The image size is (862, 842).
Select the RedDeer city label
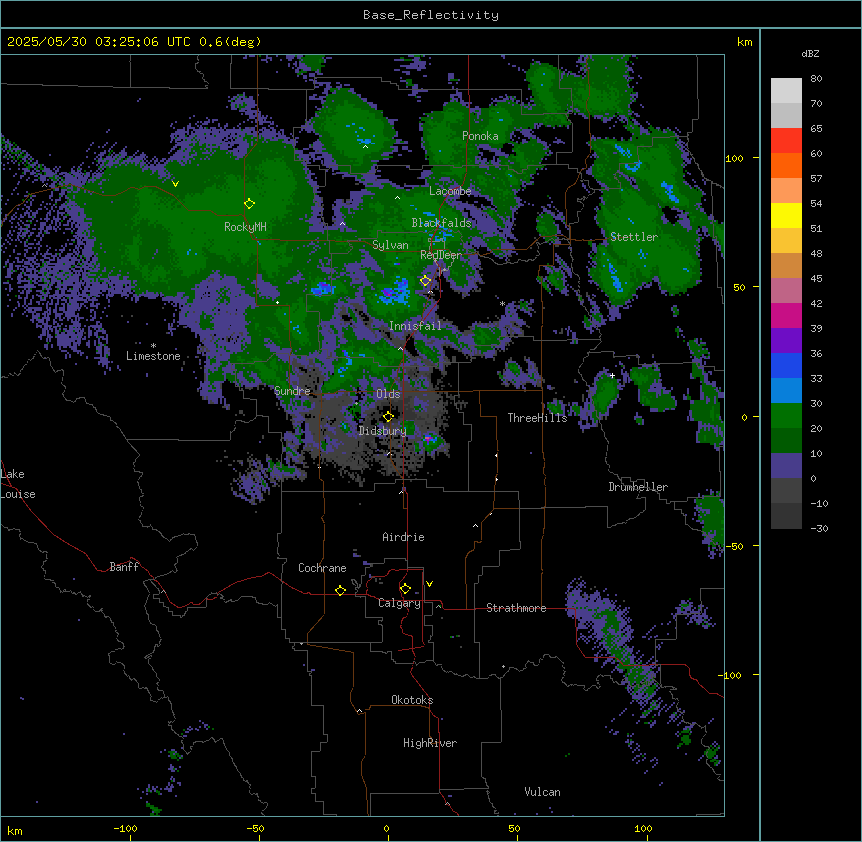(x=441, y=255)
